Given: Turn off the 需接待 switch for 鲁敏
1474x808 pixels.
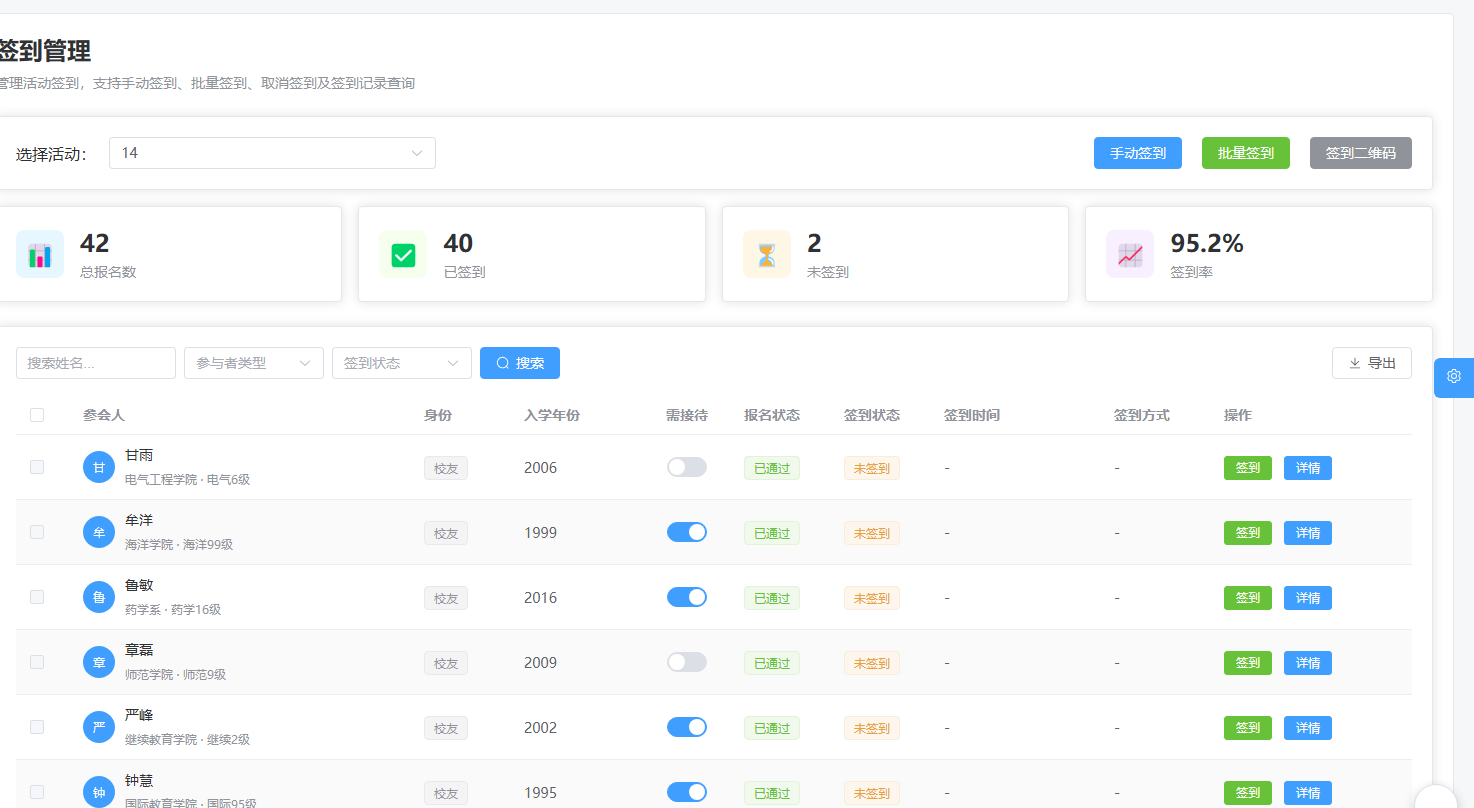Looking at the screenshot, I should 687,597.
